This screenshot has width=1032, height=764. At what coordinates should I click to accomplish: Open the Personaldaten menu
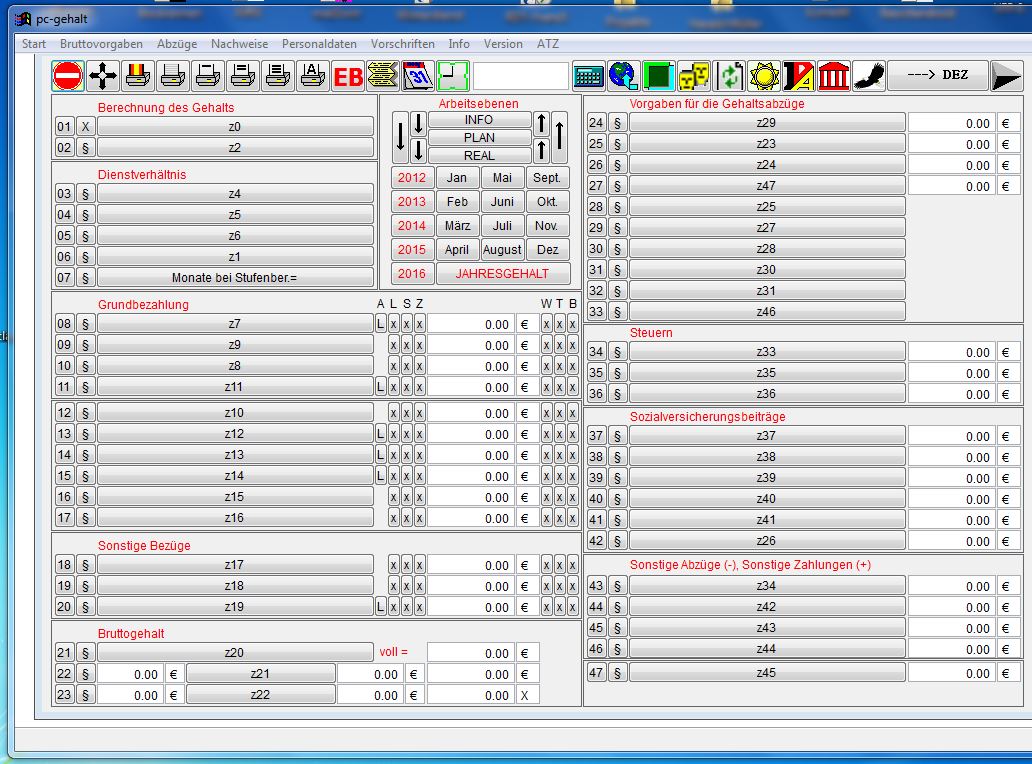[319, 44]
